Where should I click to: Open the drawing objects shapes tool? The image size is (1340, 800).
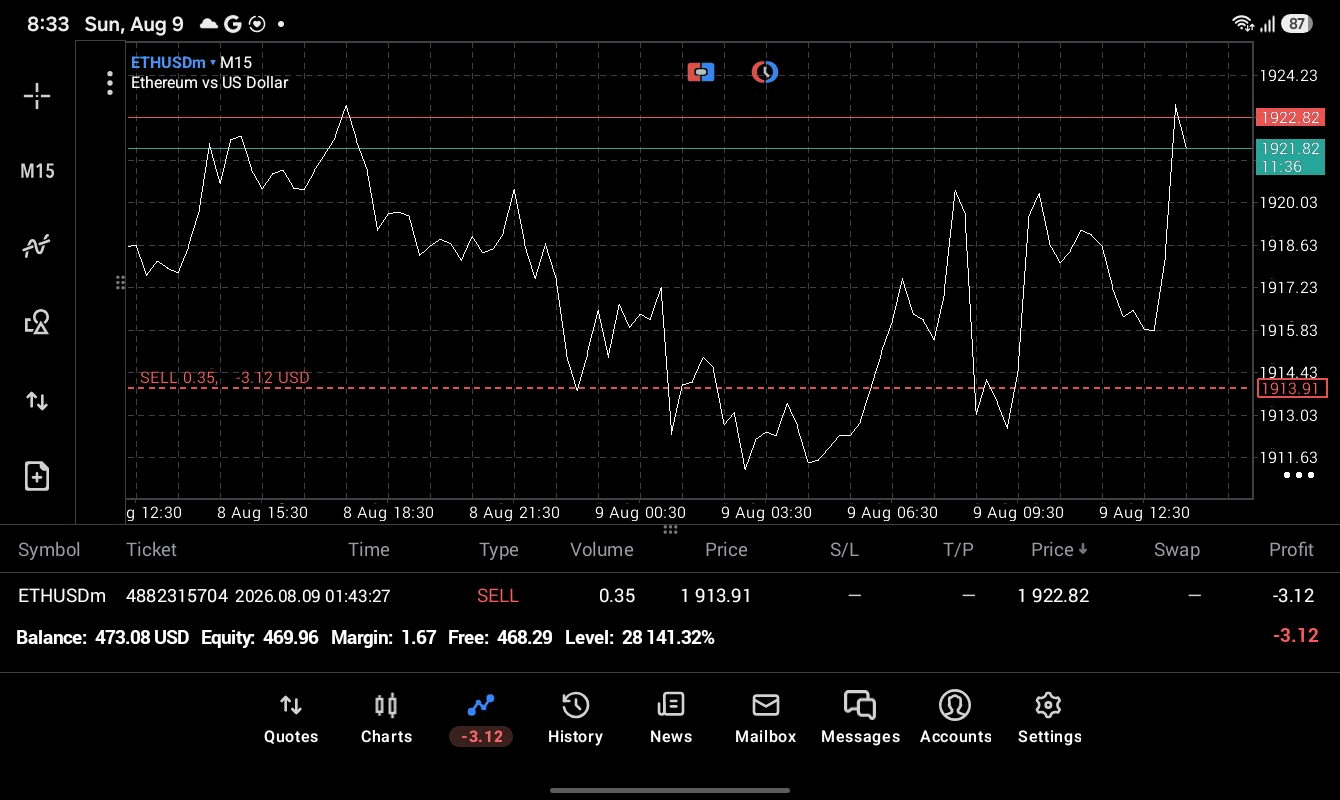tap(37, 322)
